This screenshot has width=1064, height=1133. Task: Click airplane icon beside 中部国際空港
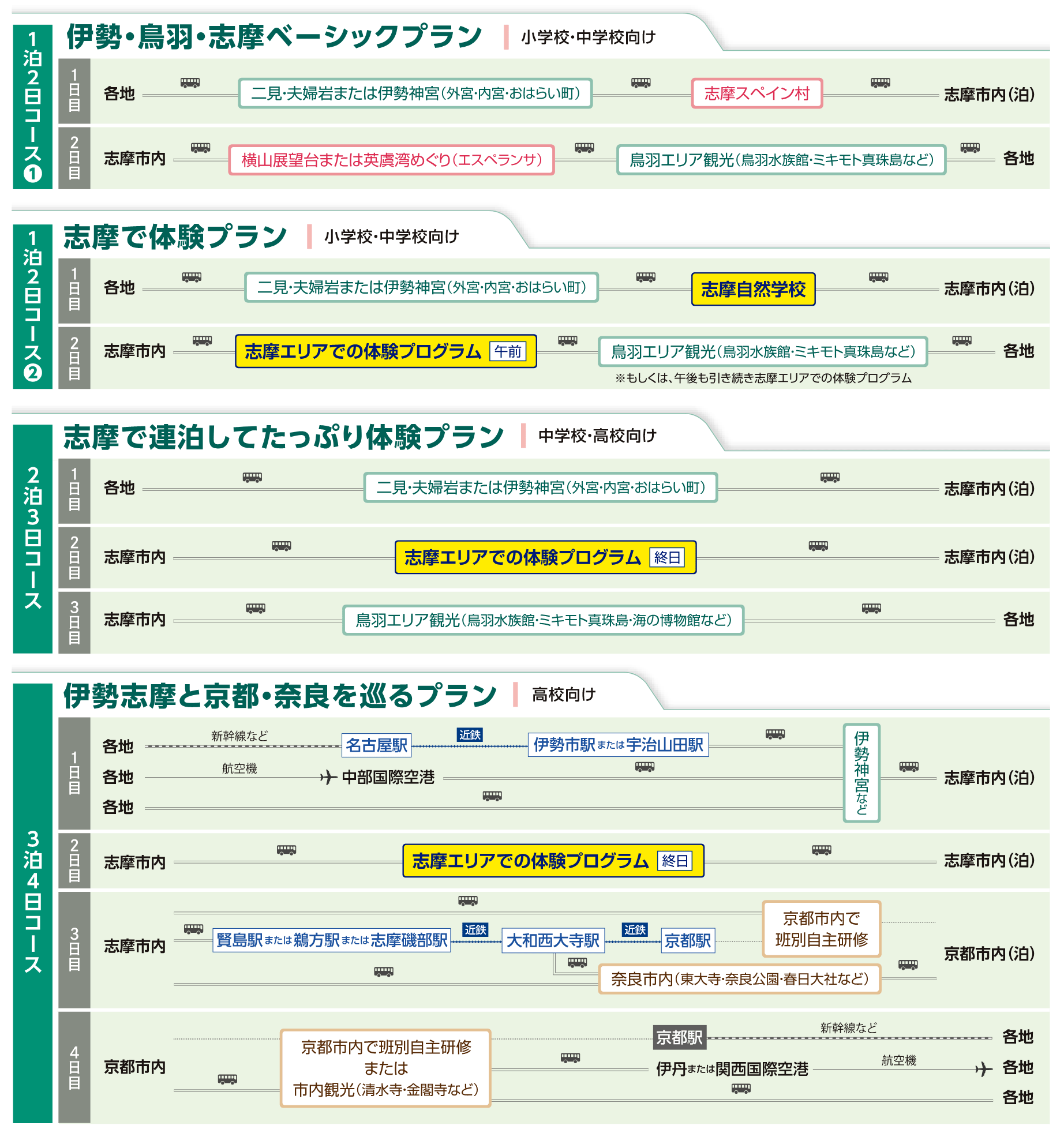tap(328, 777)
